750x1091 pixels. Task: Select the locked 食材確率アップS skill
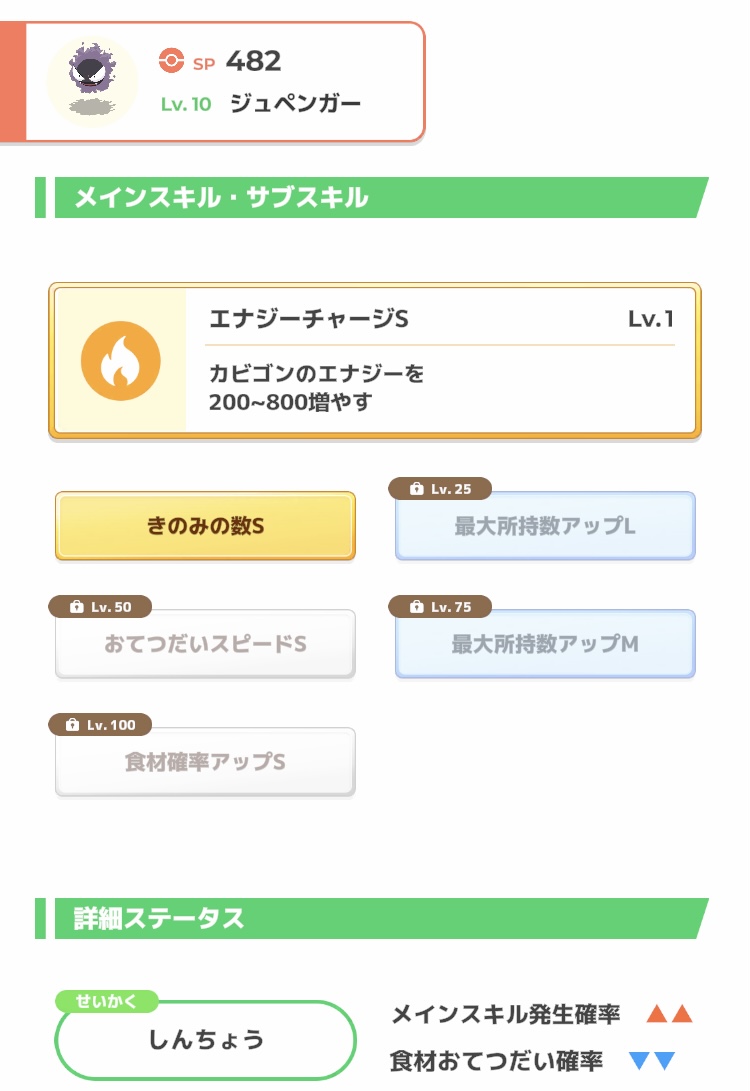(x=205, y=763)
